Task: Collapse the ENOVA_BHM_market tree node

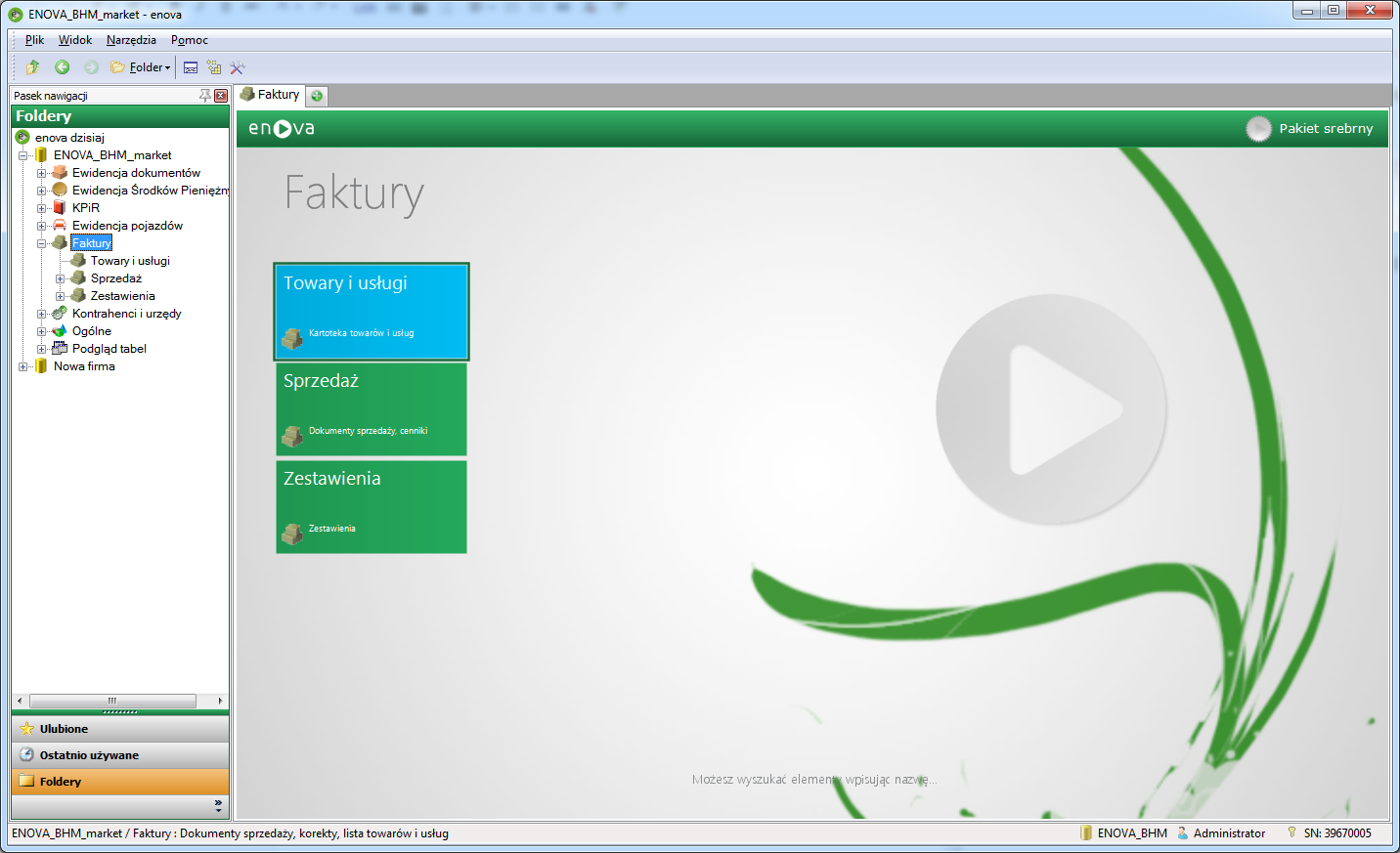Action: pos(22,155)
